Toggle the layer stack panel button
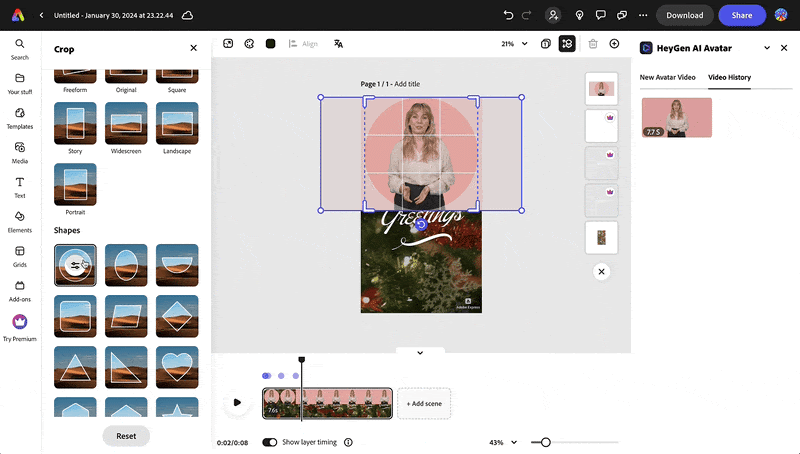This screenshot has height=454, width=800. pyautogui.click(x=567, y=44)
